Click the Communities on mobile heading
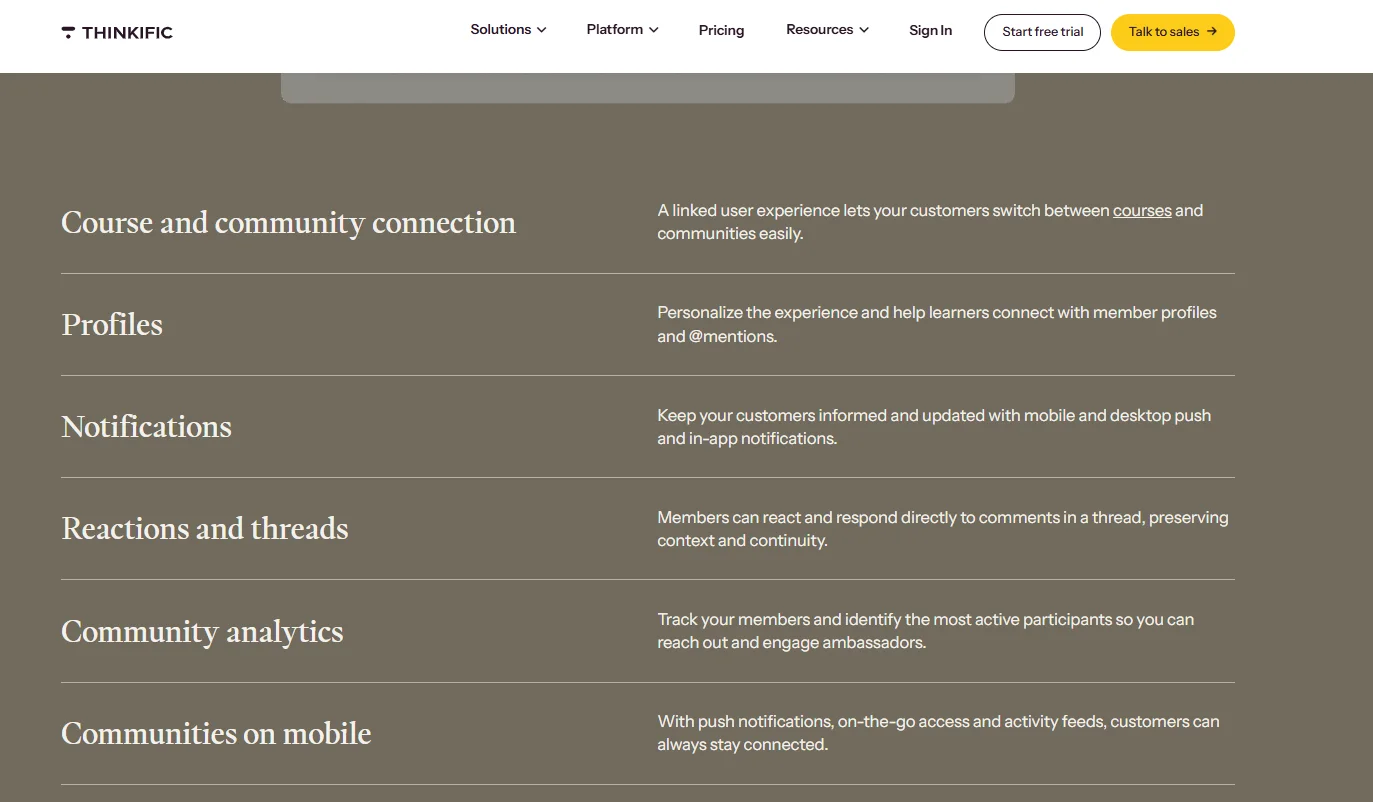 (x=215, y=733)
